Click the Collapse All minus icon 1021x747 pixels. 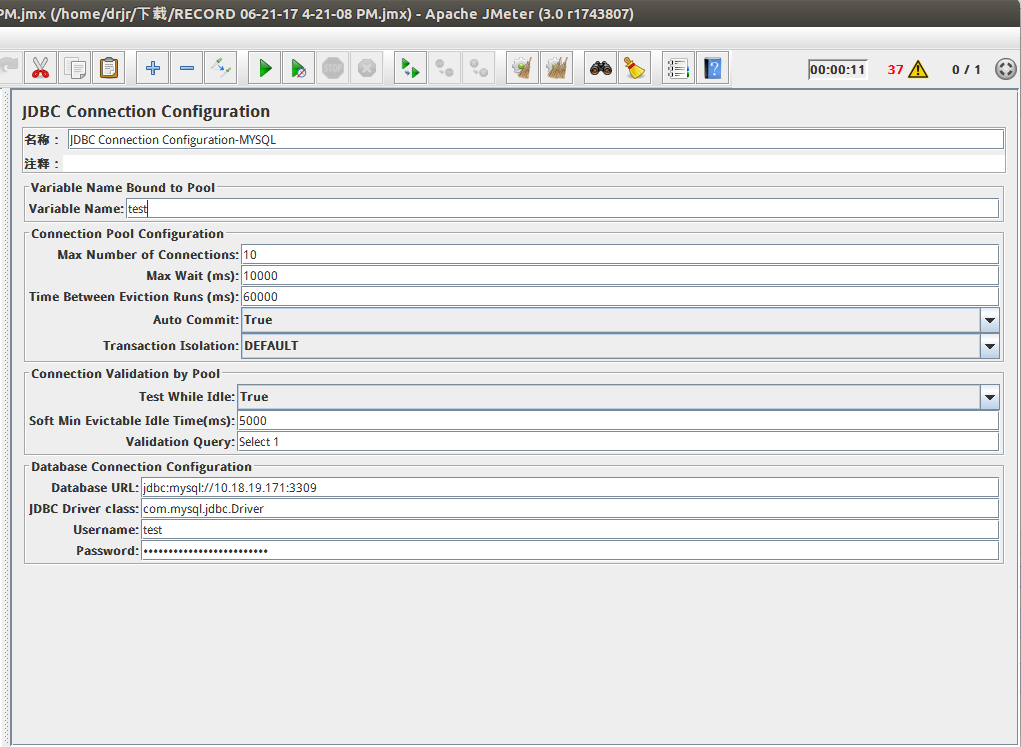pos(187,68)
